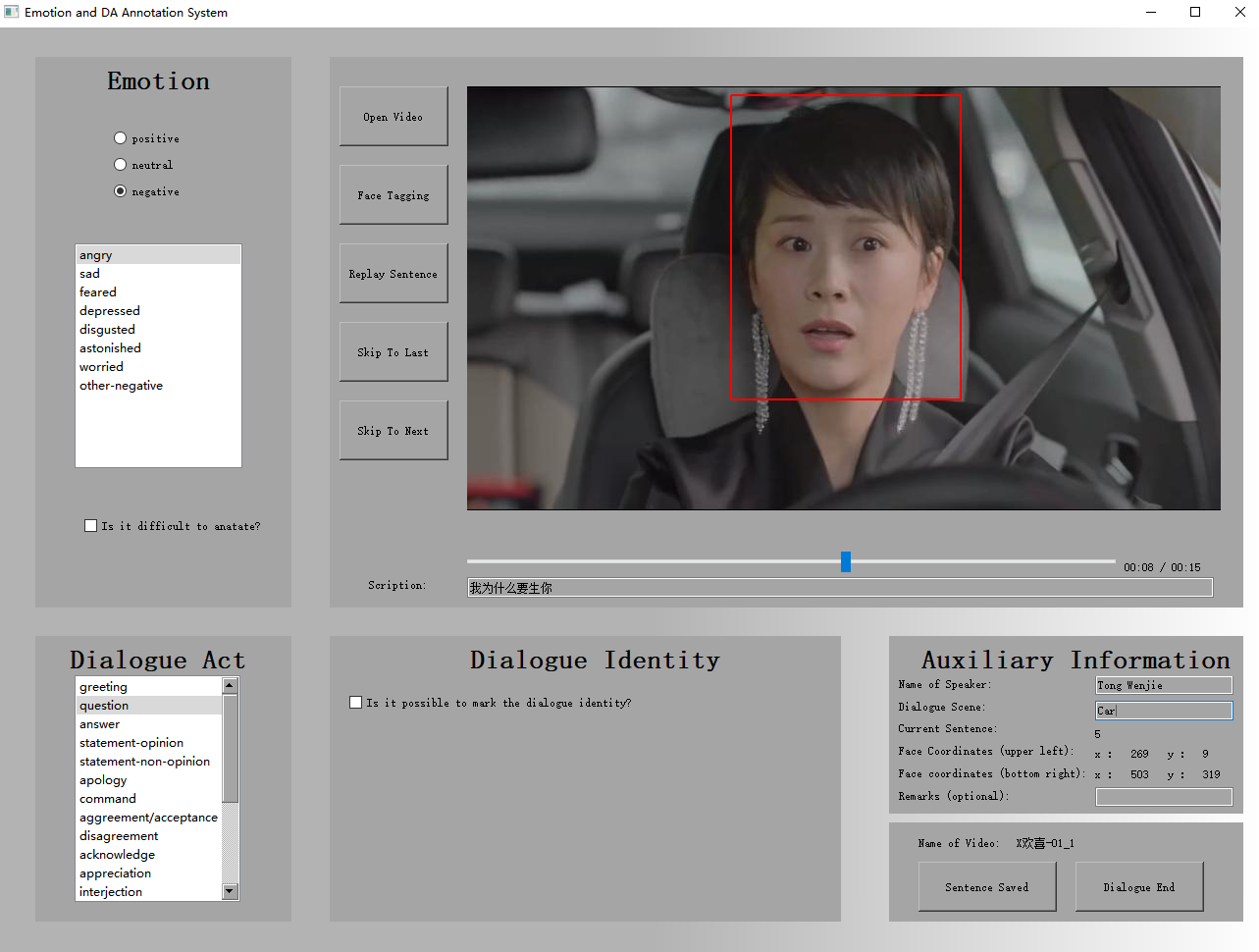The image size is (1259, 952).
Task: Select the positive emotion radio button
Action: (x=121, y=138)
